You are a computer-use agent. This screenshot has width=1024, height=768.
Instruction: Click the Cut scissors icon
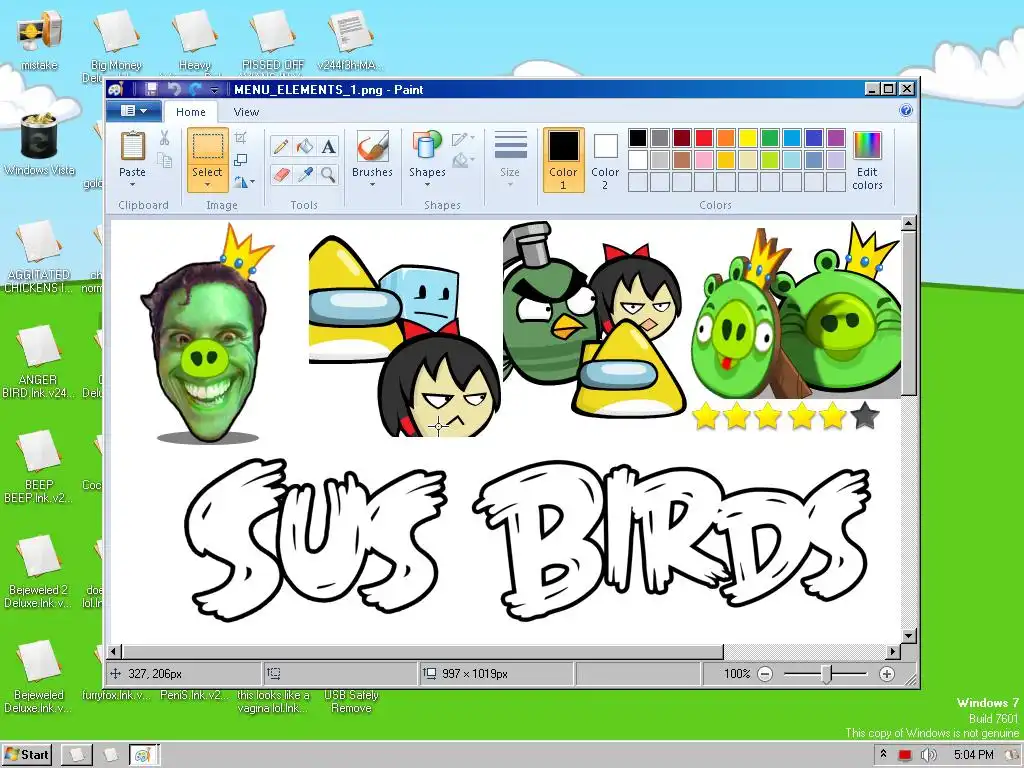(165, 138)
